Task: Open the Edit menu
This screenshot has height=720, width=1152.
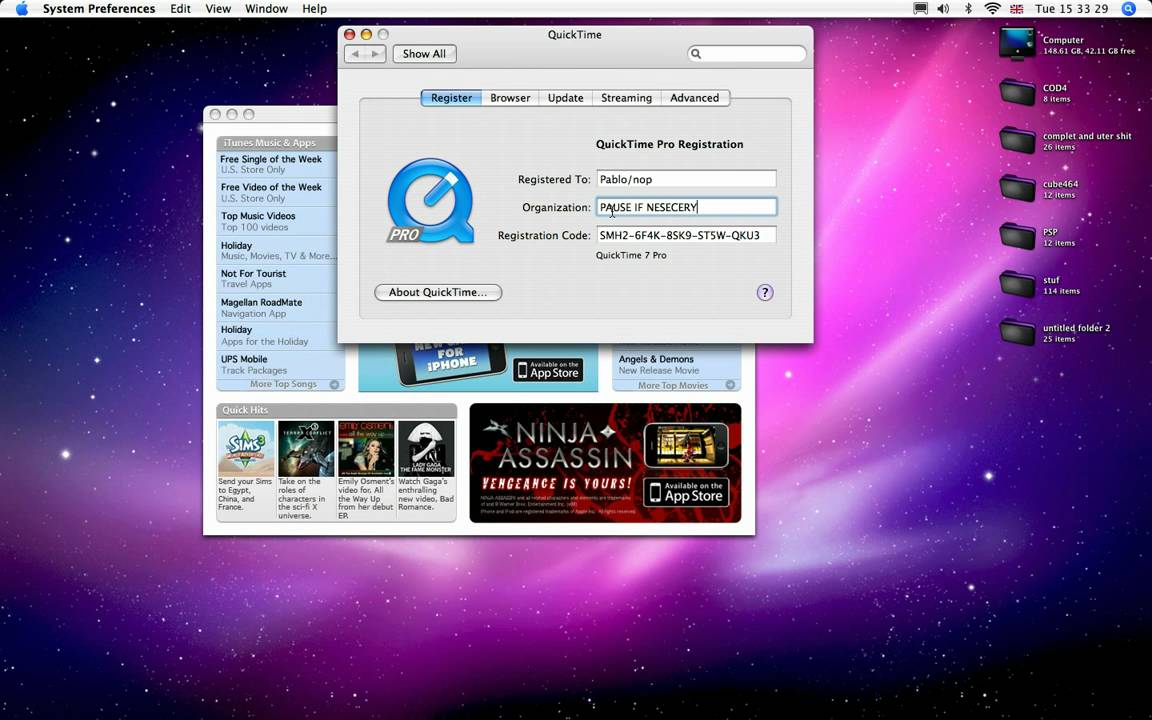Action: (180, 9)
